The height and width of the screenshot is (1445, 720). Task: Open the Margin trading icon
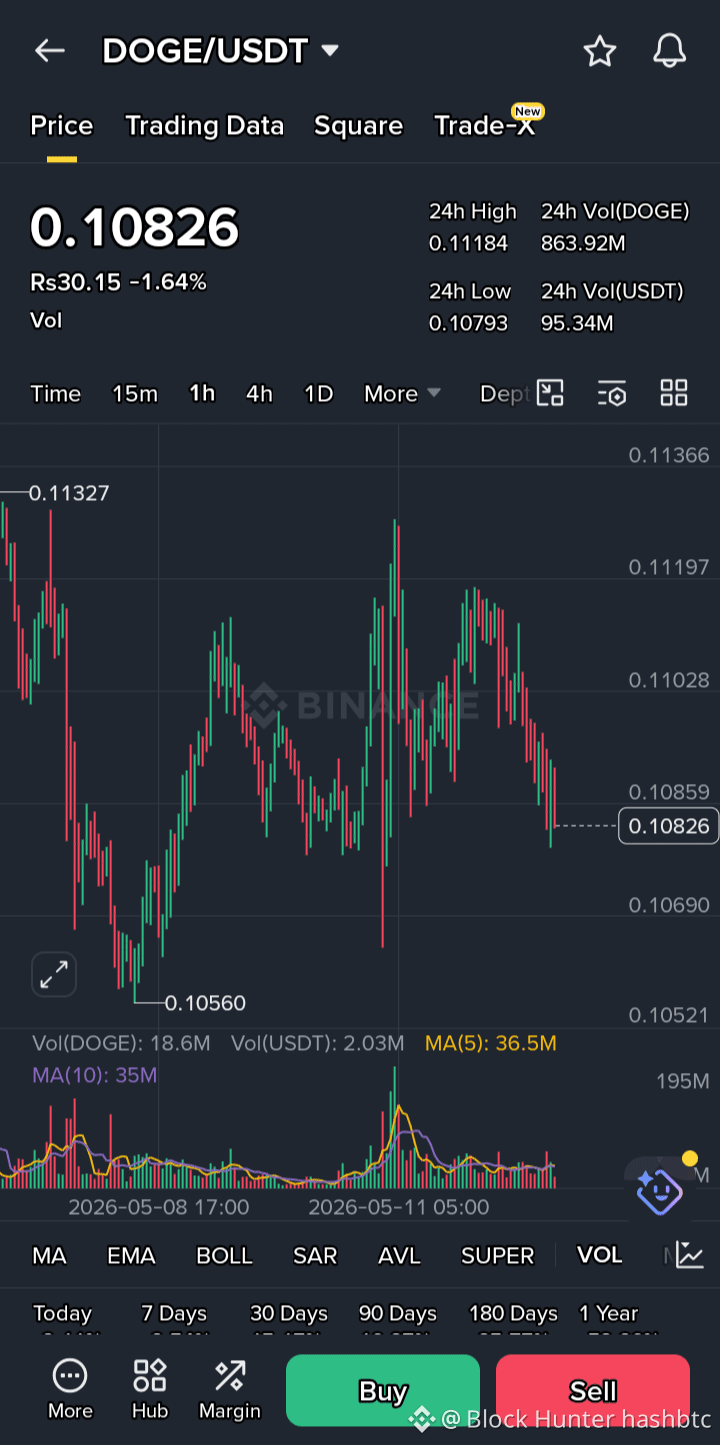click(x=229, y=1390)
